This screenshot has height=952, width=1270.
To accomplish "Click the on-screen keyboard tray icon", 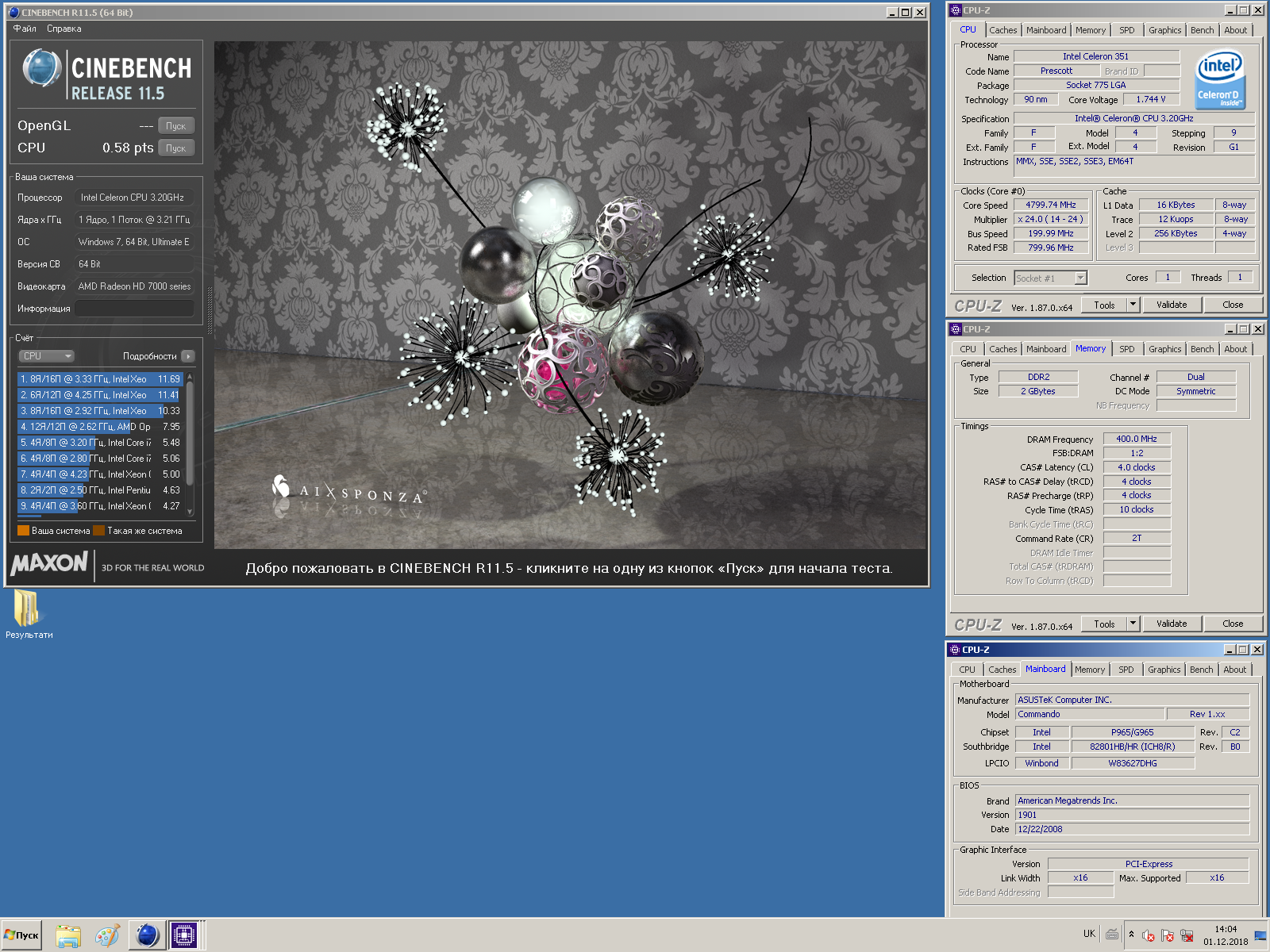I will (1112, 934).
